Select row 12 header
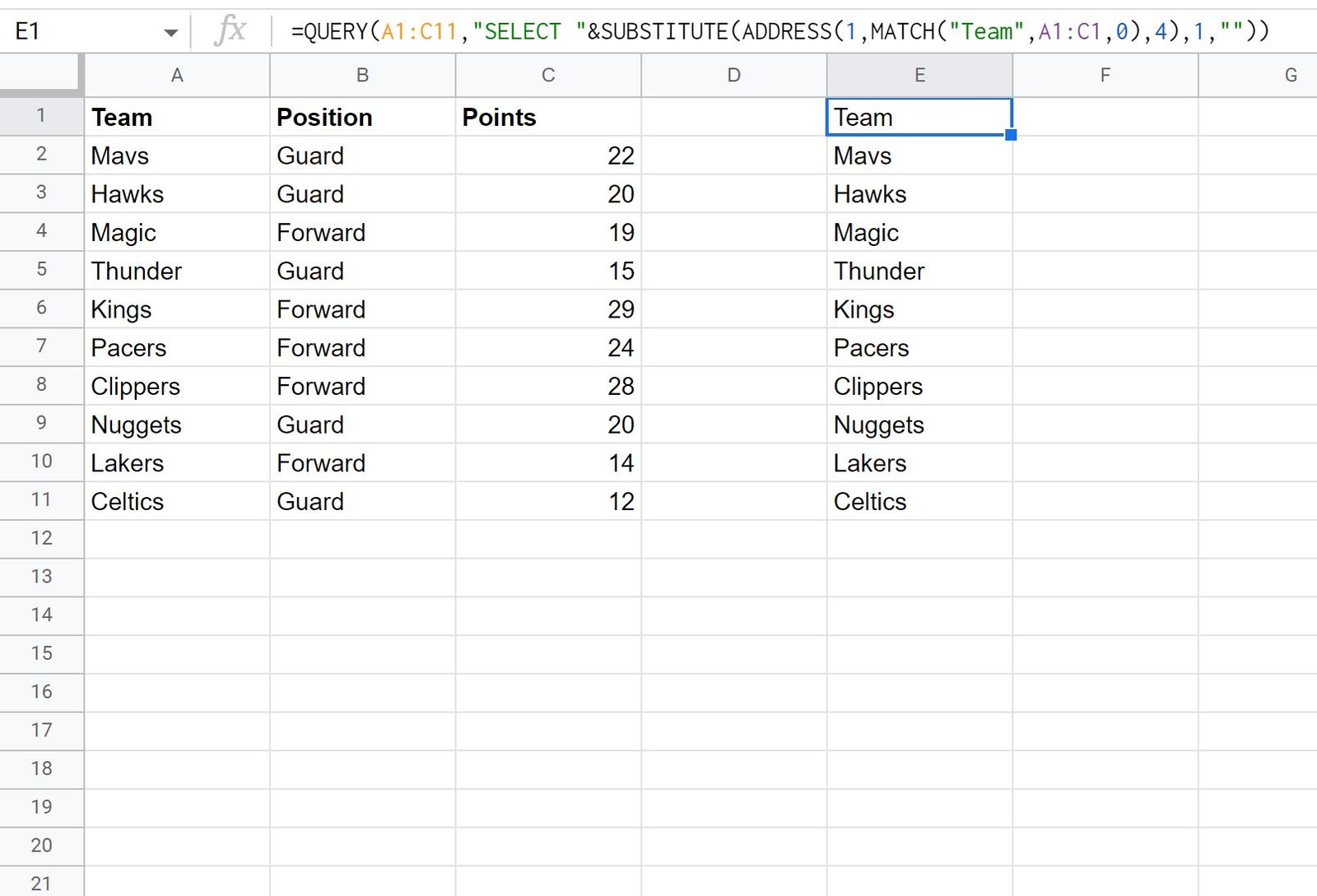Screen dimensions: 1317x896 [41, 539]
